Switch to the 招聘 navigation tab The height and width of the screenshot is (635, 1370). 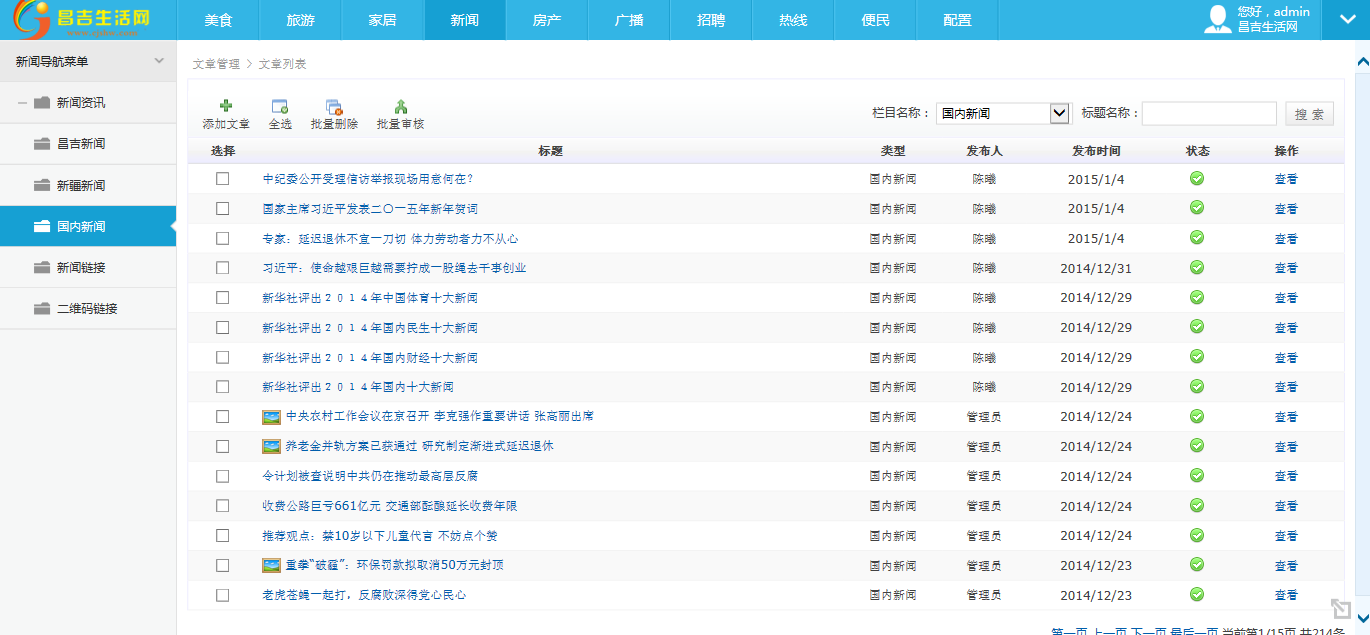pyautogui.click(x=711, y=20)
